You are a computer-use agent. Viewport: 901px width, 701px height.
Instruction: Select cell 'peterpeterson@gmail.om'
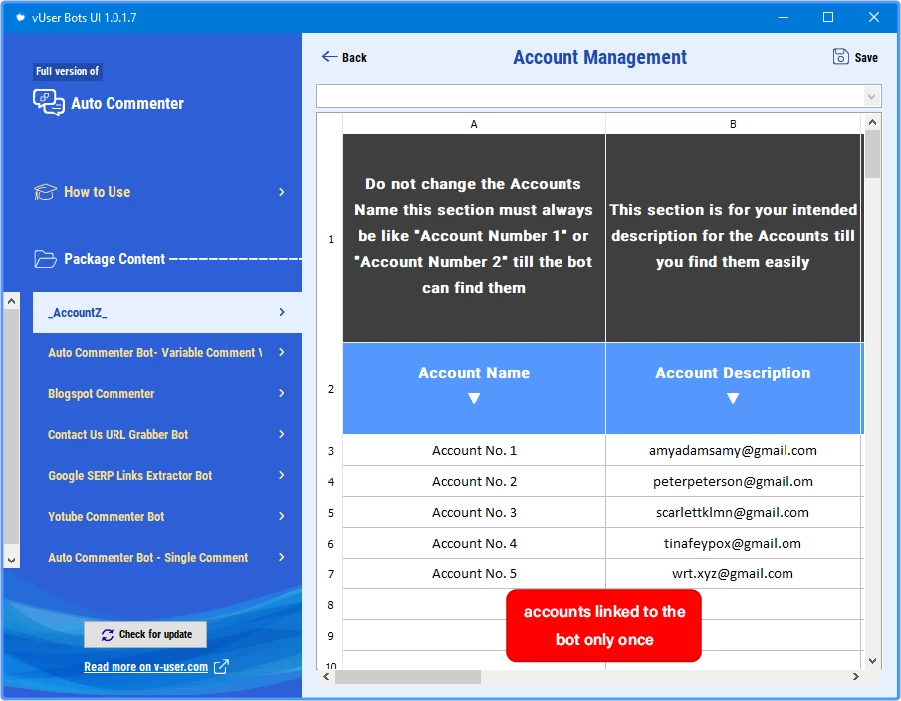click(733, 482)
